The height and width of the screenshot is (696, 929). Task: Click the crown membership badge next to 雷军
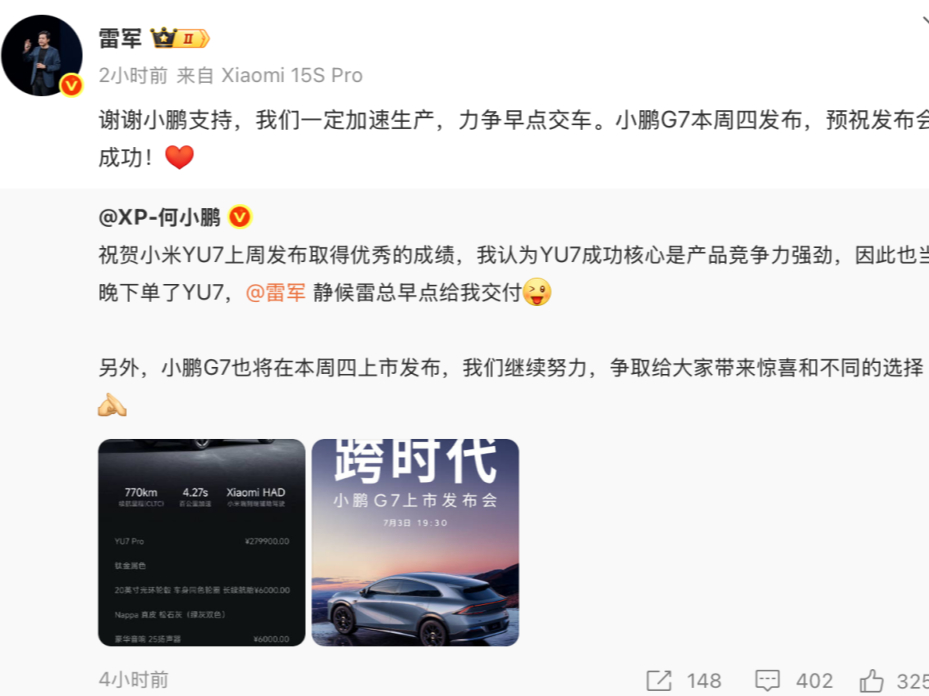pos(180,39)
